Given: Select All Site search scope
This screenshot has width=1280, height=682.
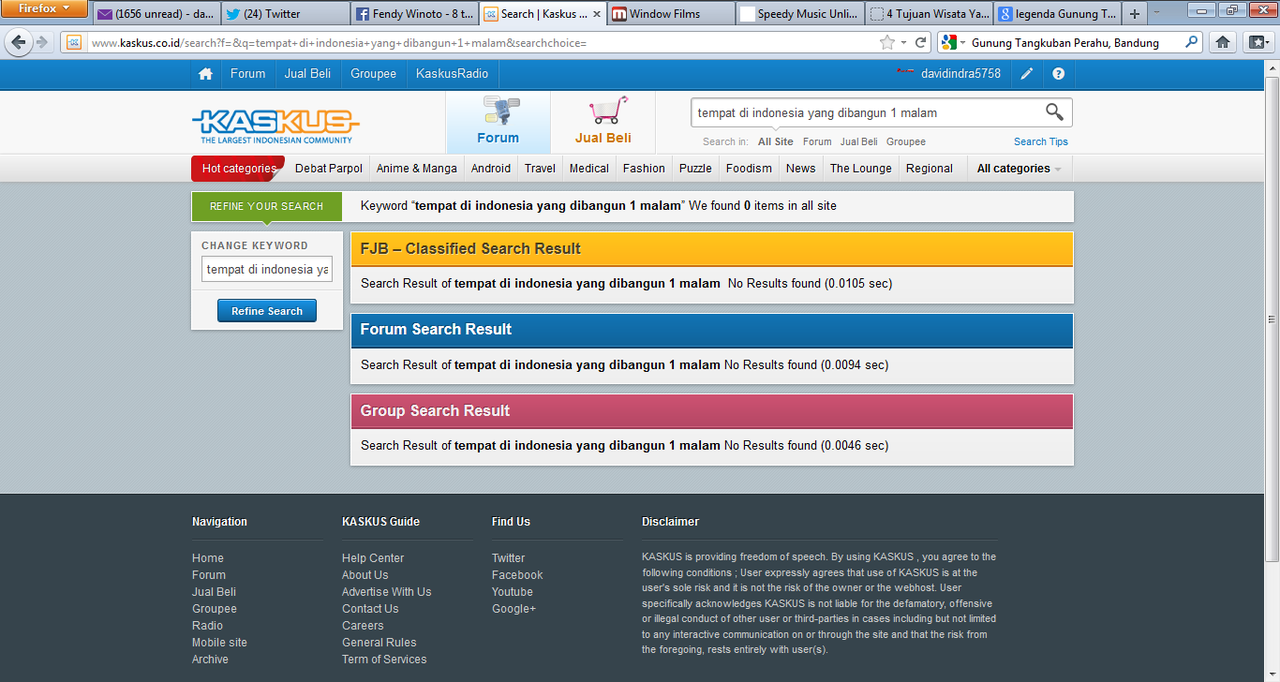Looking at the screenshot, I should (776, 142).
